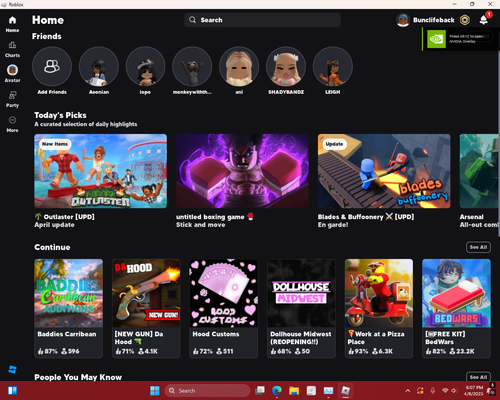Open Work at a Pizza Place card
The height and width of the screenshot is (400, 500).
pyautogui.click(x=379, y=308)
